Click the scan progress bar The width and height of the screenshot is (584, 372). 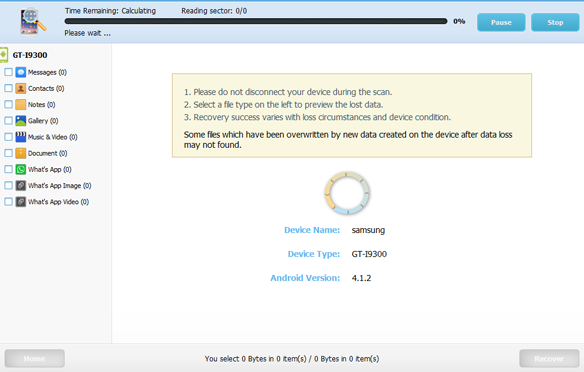pos(256,21)
